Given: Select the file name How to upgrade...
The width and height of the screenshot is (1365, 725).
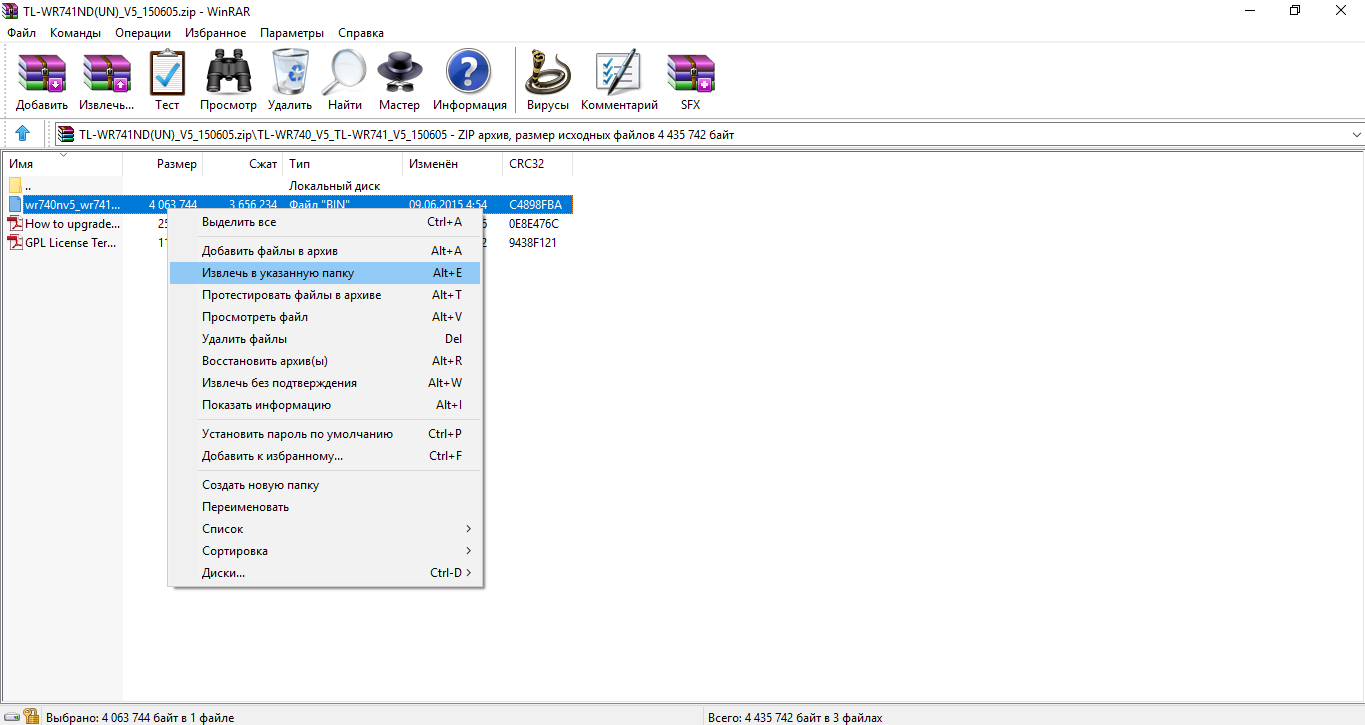Looking at the screenshot, I should click(72, 224).
